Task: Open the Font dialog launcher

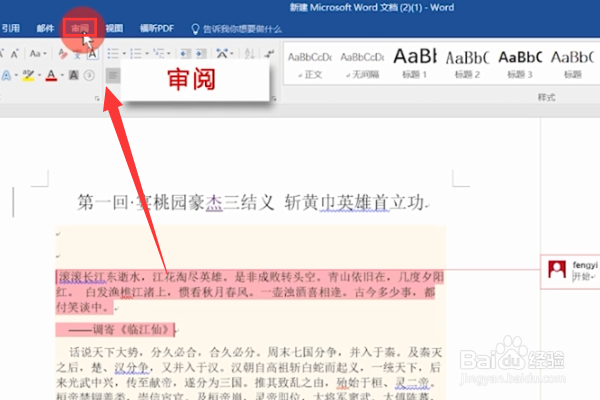Action: coord(97,99)
